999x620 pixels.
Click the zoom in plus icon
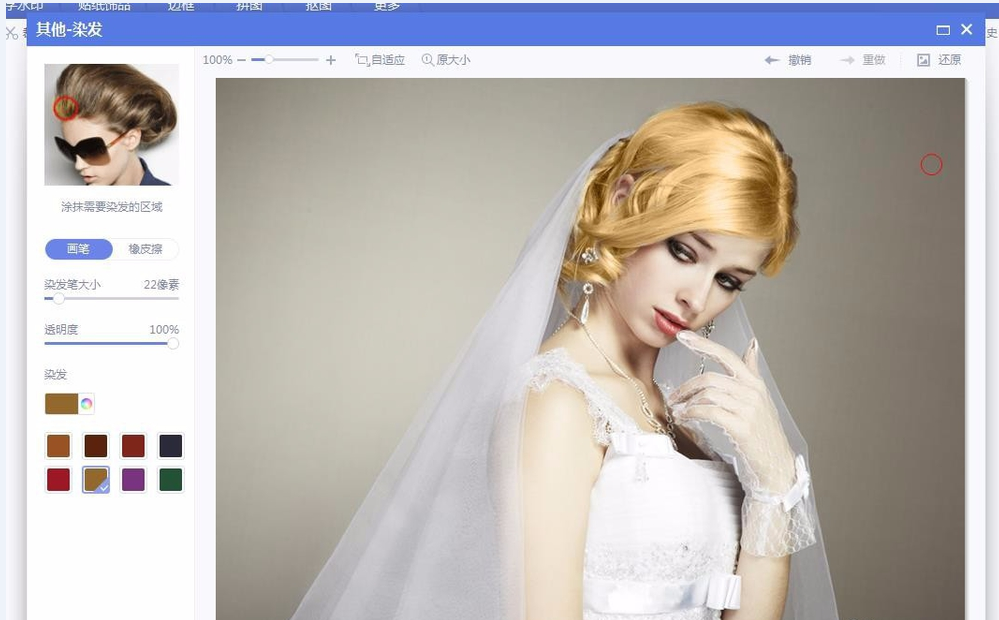[x=331, y=60]
